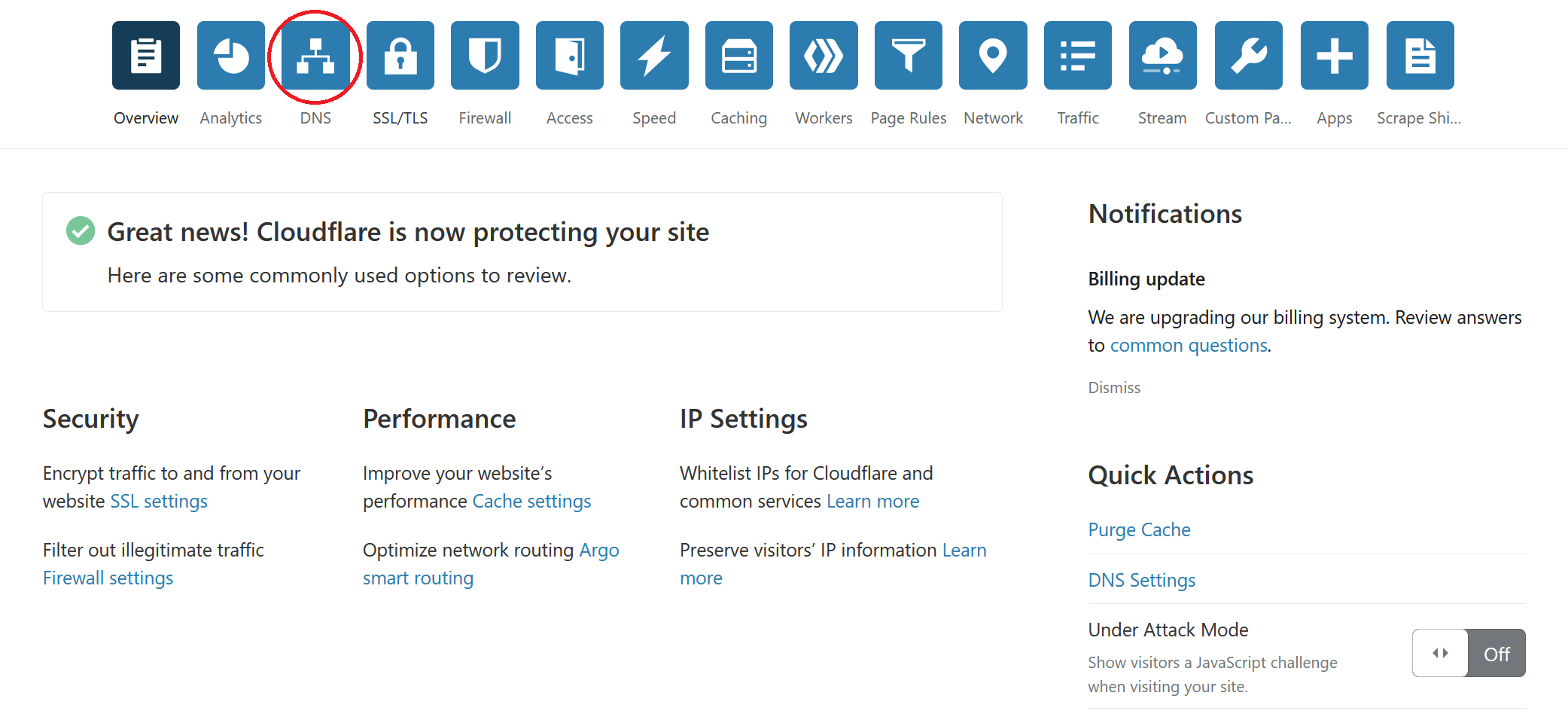
Task: Open the DNS network icon
Action: pos(315,56)
